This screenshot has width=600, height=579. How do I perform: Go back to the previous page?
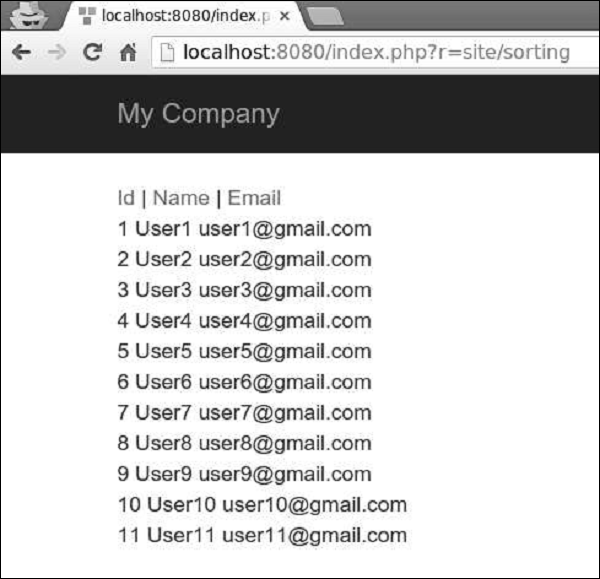coord(21,53)
